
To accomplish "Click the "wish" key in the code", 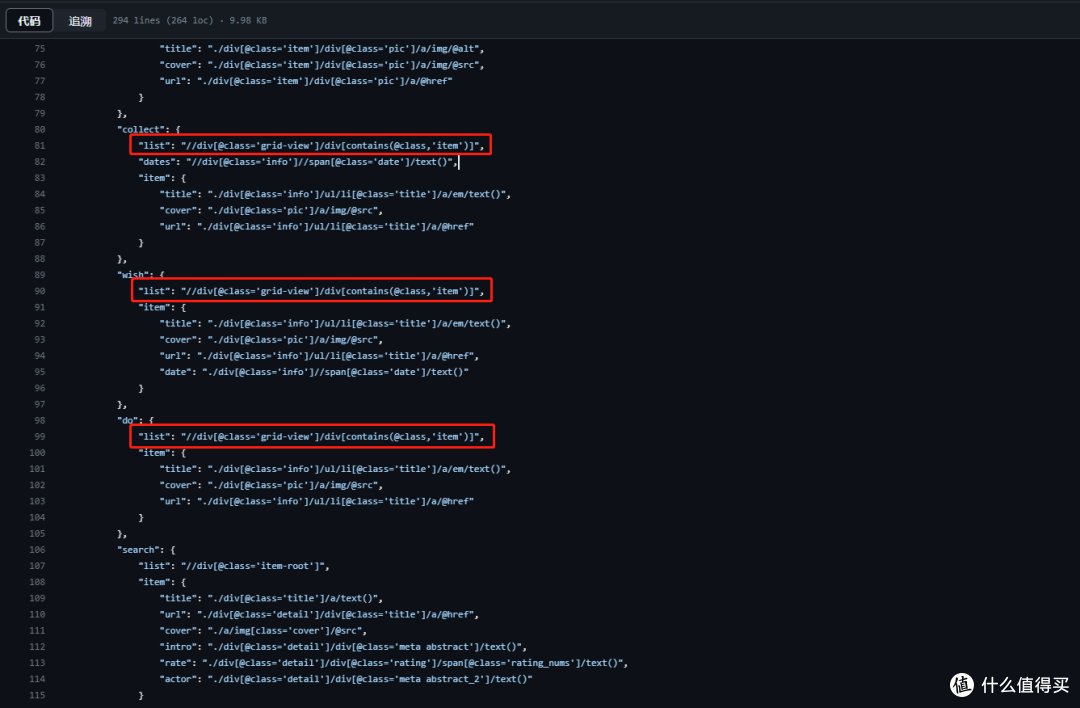I will 134,275.
